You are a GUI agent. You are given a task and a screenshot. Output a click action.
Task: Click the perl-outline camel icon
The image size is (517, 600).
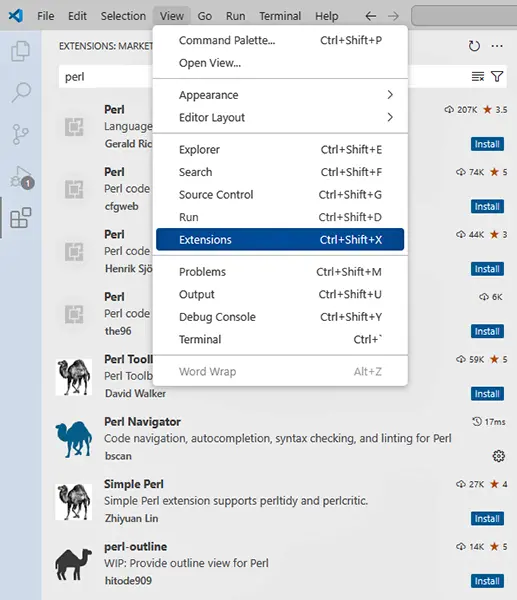(73, 564)
